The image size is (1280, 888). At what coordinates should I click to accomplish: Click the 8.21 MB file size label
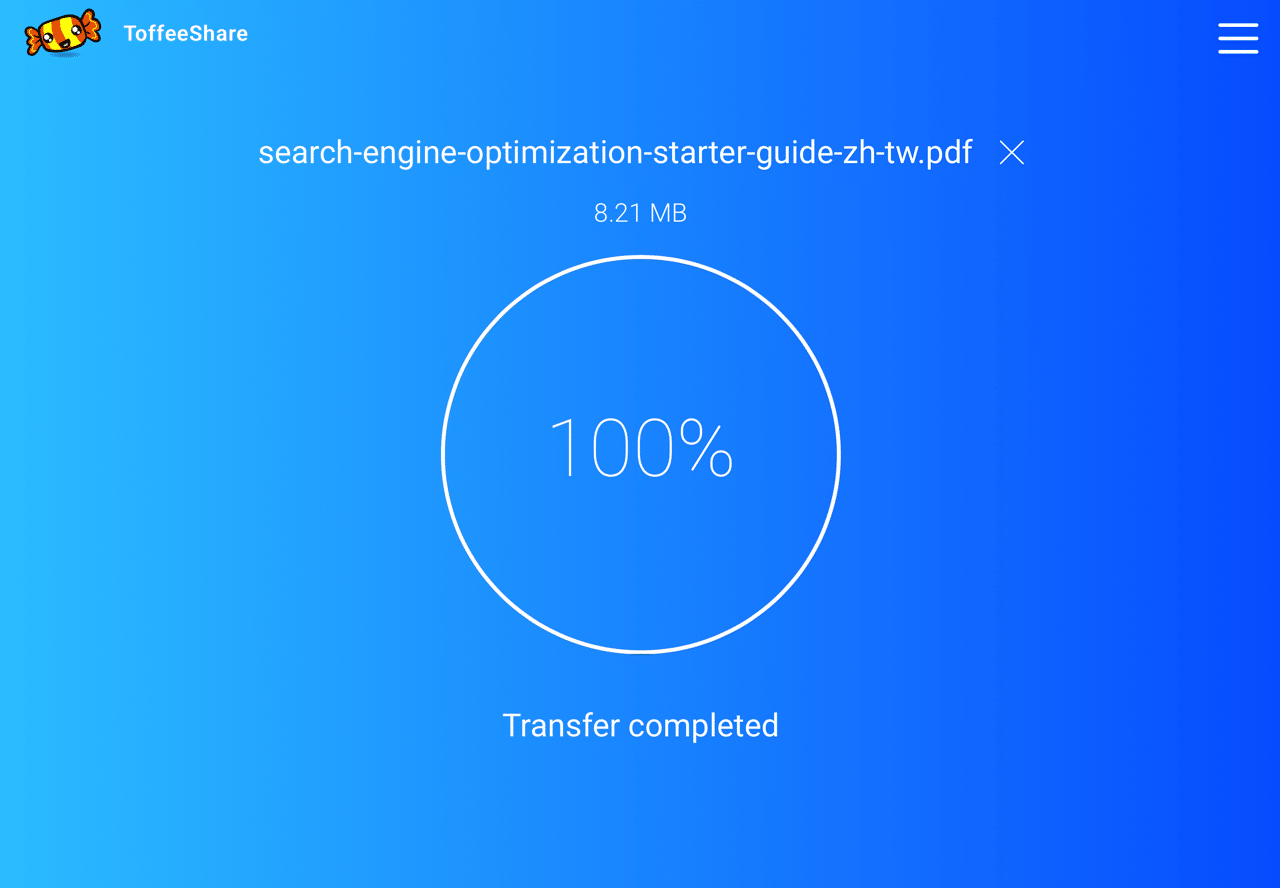coord(640,212)
